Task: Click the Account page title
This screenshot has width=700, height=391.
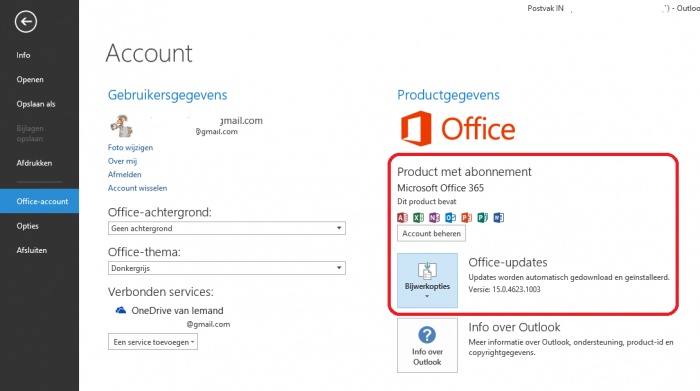Action: coord(149,54)
